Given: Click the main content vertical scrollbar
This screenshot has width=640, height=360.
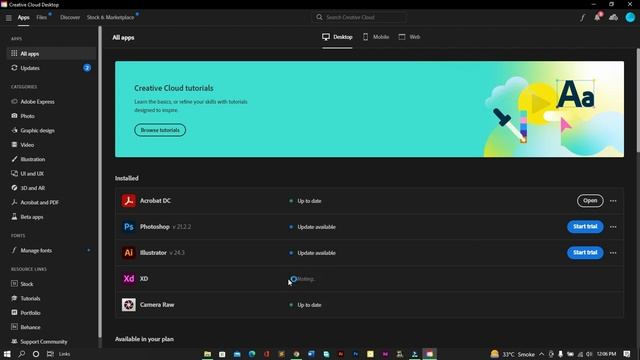Looking at the screenshot, I should point(638,100).
